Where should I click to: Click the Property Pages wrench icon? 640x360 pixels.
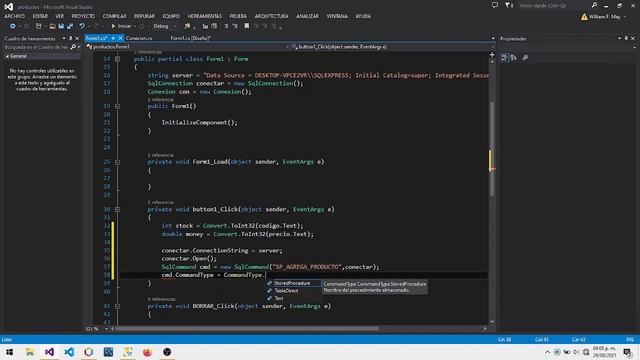tap(525, 58)
